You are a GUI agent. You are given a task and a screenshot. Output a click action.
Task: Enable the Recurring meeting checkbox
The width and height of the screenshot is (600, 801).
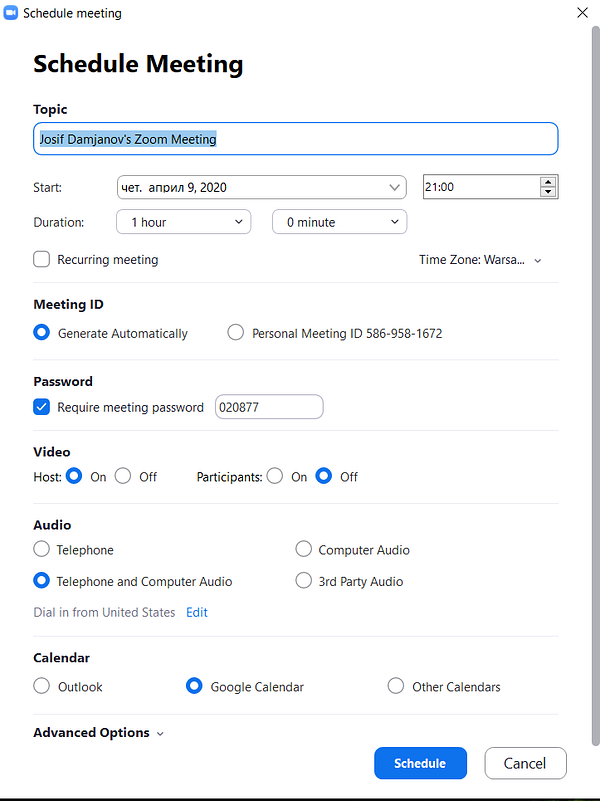click(41, 260)
